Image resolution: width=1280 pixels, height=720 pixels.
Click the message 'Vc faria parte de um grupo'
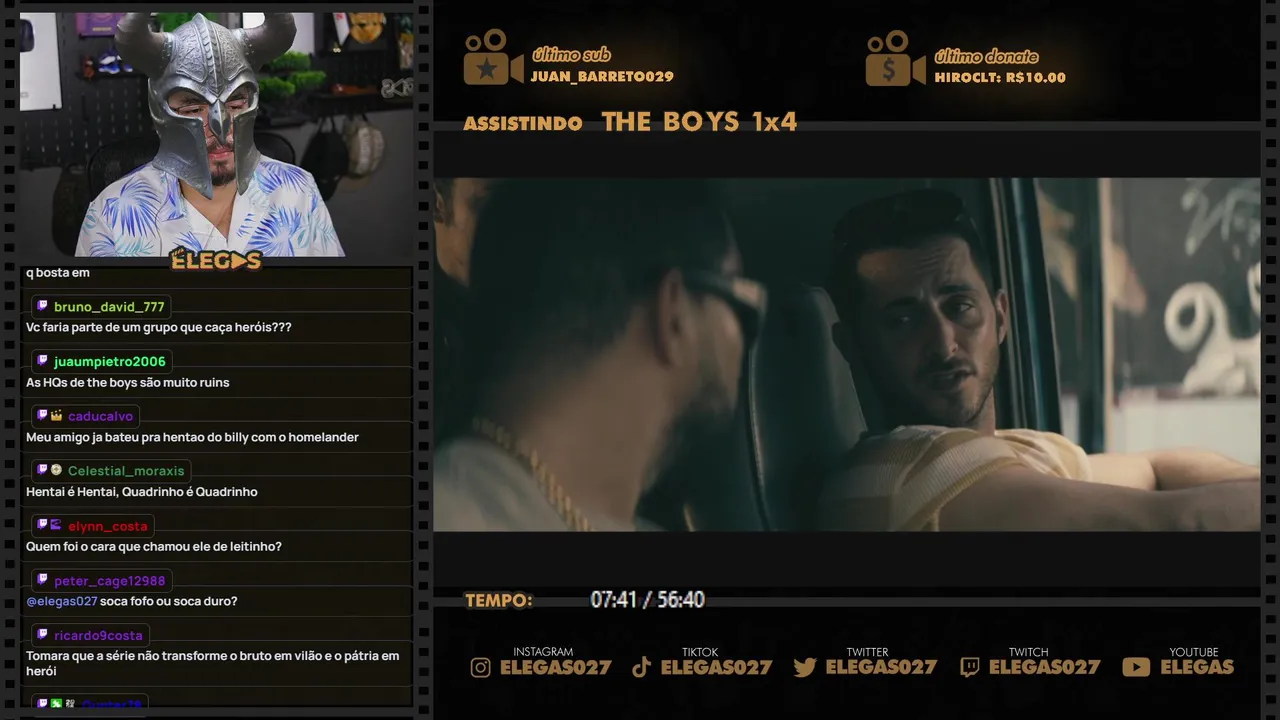(159, 328)
